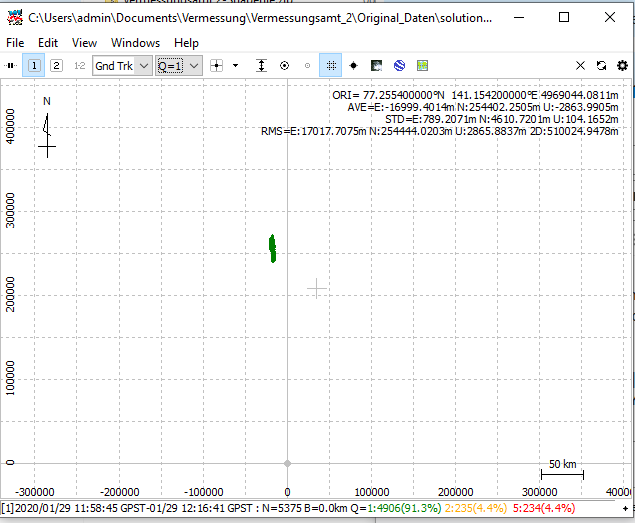The width and height of the screenshot is (635, 523).
Task: Click the ORI coordinates text line
Action: 475,95
